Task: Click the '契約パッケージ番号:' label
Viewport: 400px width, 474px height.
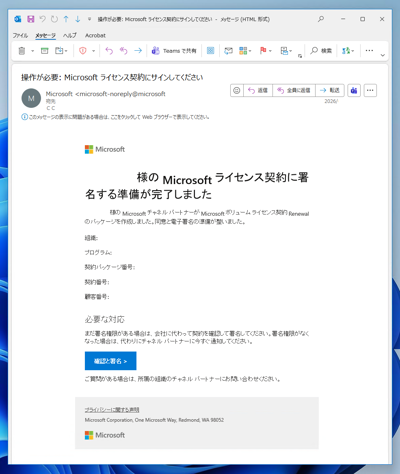Action: point(110,267)
